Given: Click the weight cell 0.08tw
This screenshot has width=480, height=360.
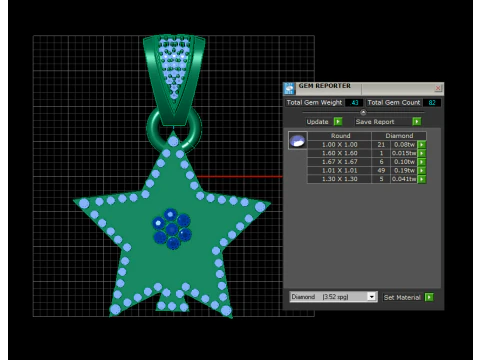Looking at the screenshot, I should [404, 145].
